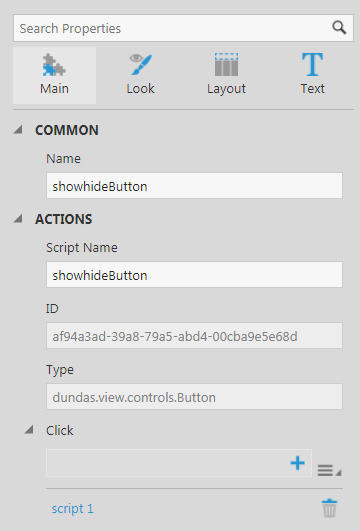The width and height of the screenshot is (360, 531).
Task: Add a Click script with plus icon
Action: point(297,463)
